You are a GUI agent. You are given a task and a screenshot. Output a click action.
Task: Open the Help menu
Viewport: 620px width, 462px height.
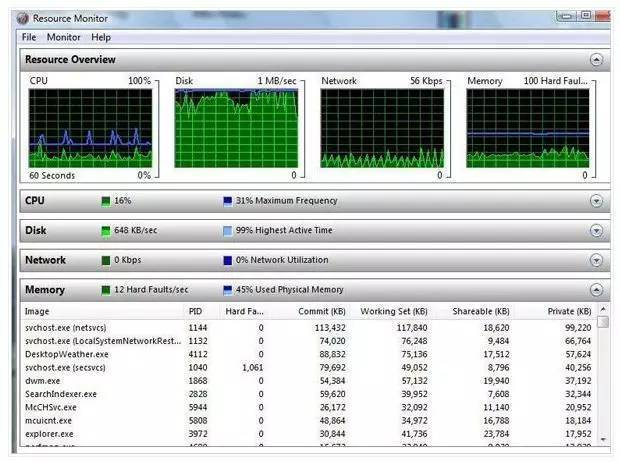click(101, 37)
